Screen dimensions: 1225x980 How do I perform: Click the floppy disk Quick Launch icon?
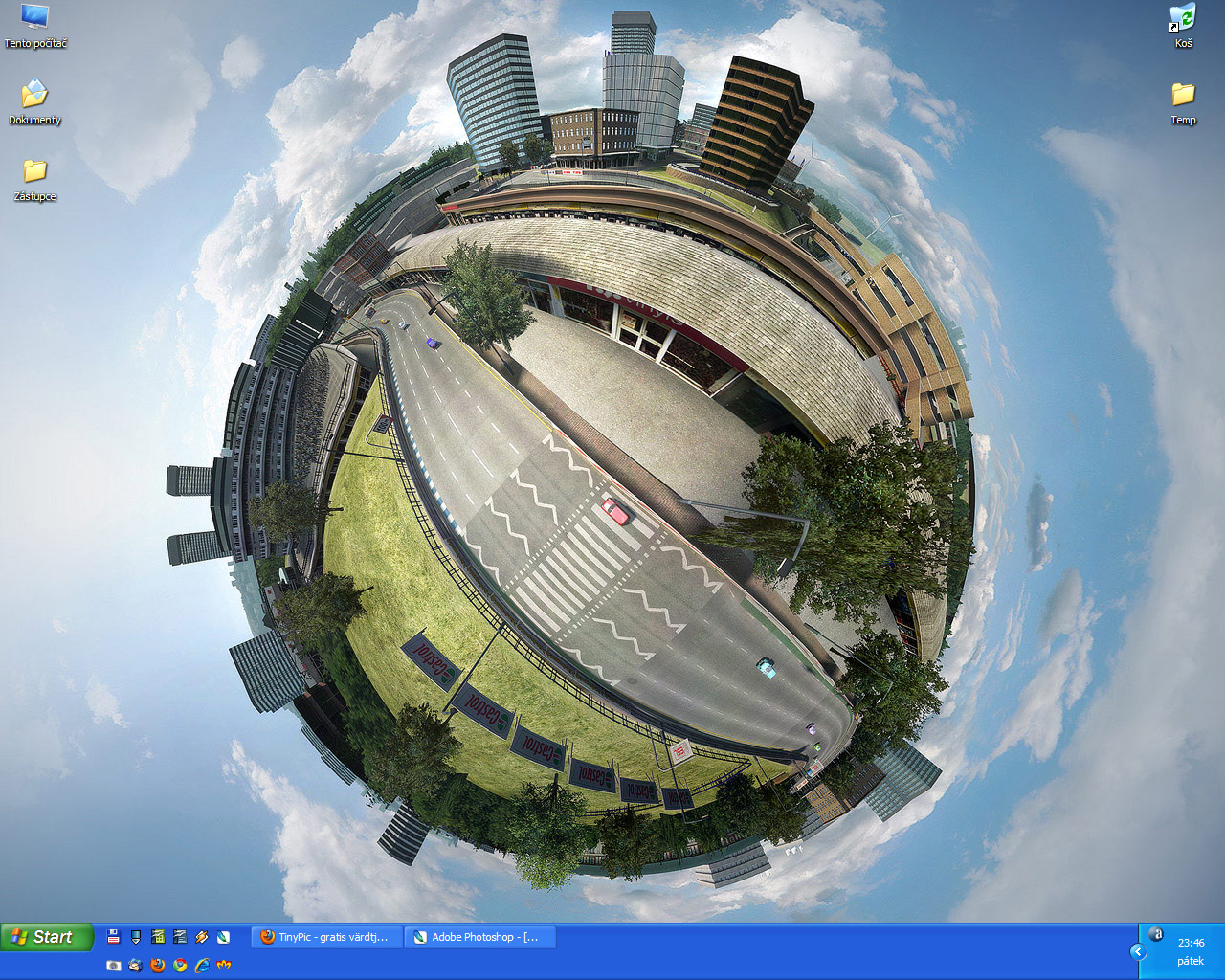[x=114, y=937]
